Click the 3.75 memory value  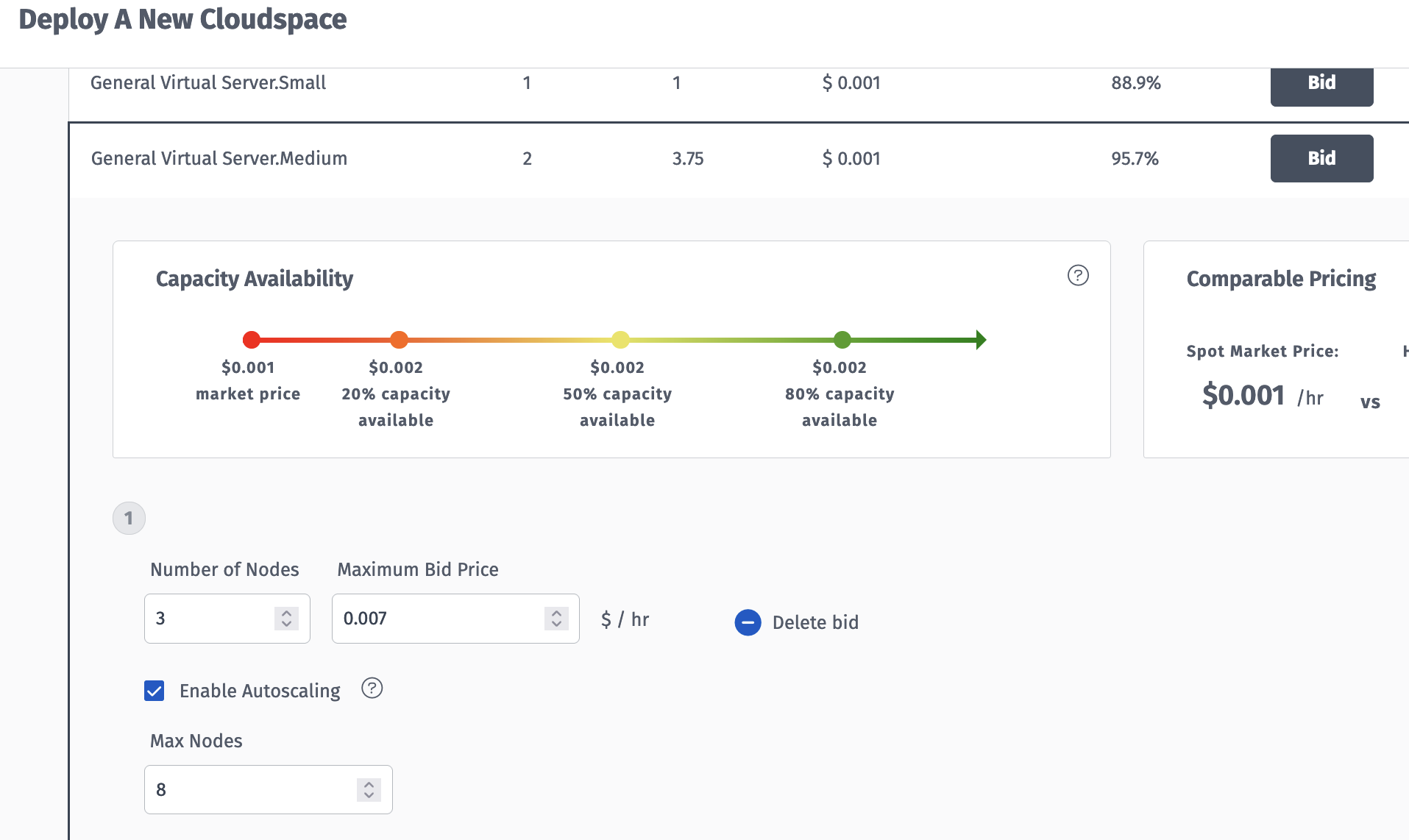coord(688,158)
